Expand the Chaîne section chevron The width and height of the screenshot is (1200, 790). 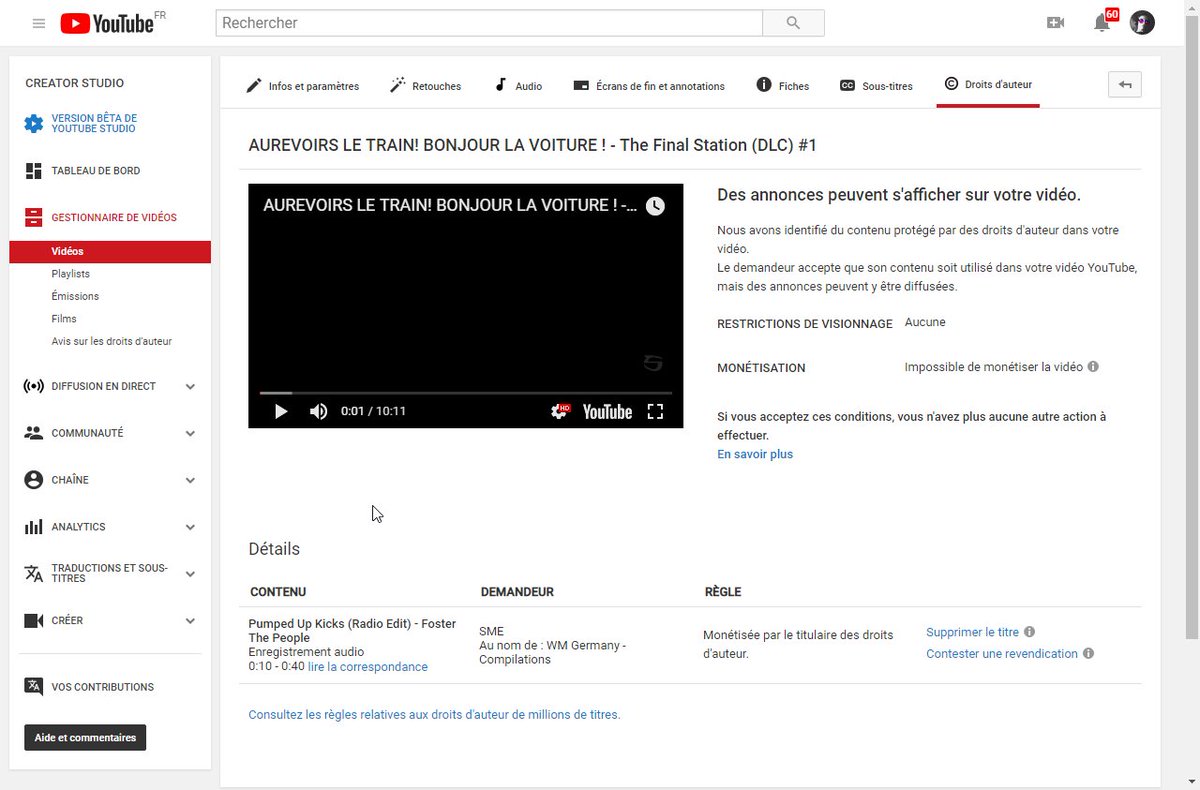click(x=190, y=480)
